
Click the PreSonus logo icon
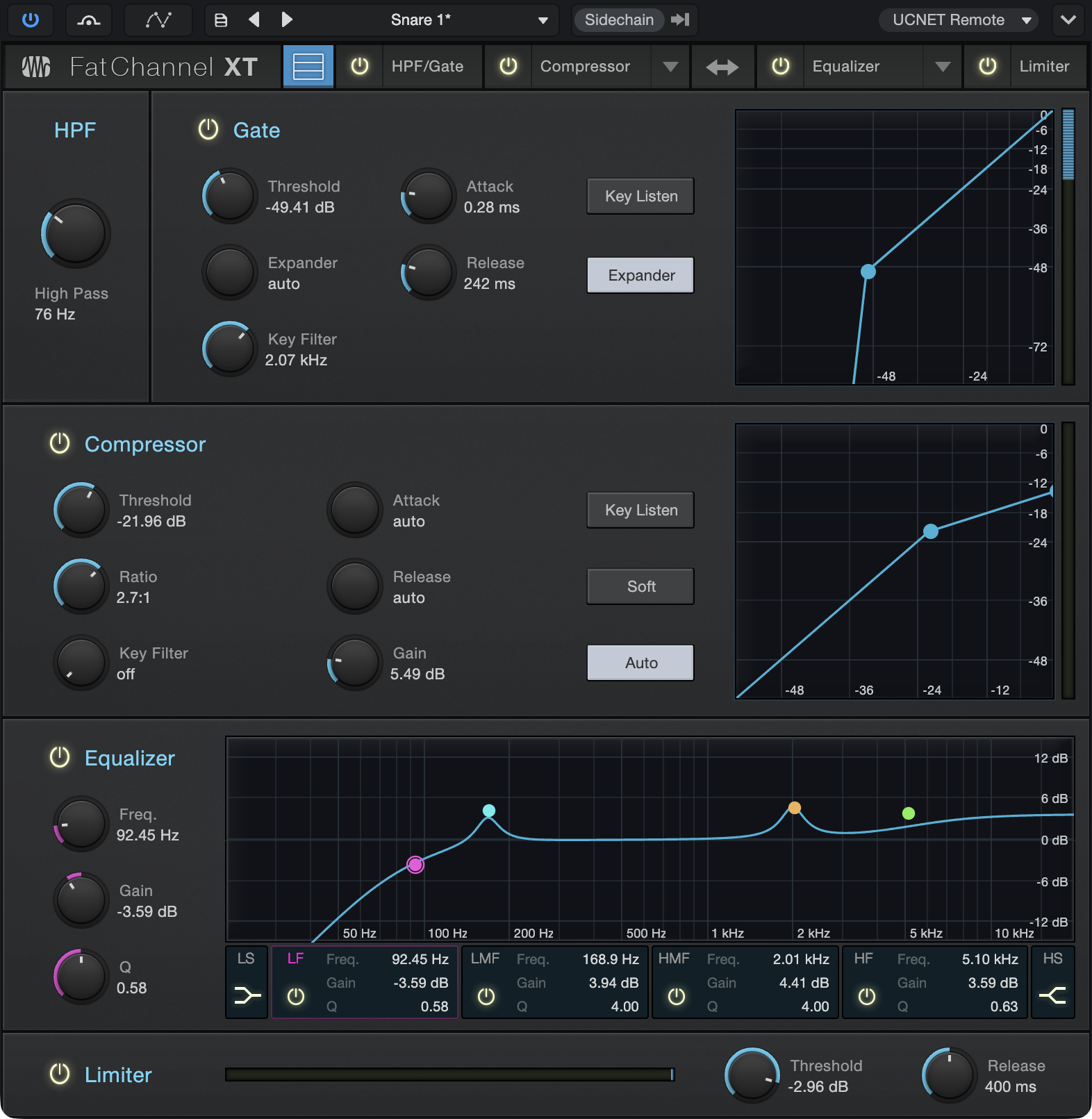click(x=36, y=67)
